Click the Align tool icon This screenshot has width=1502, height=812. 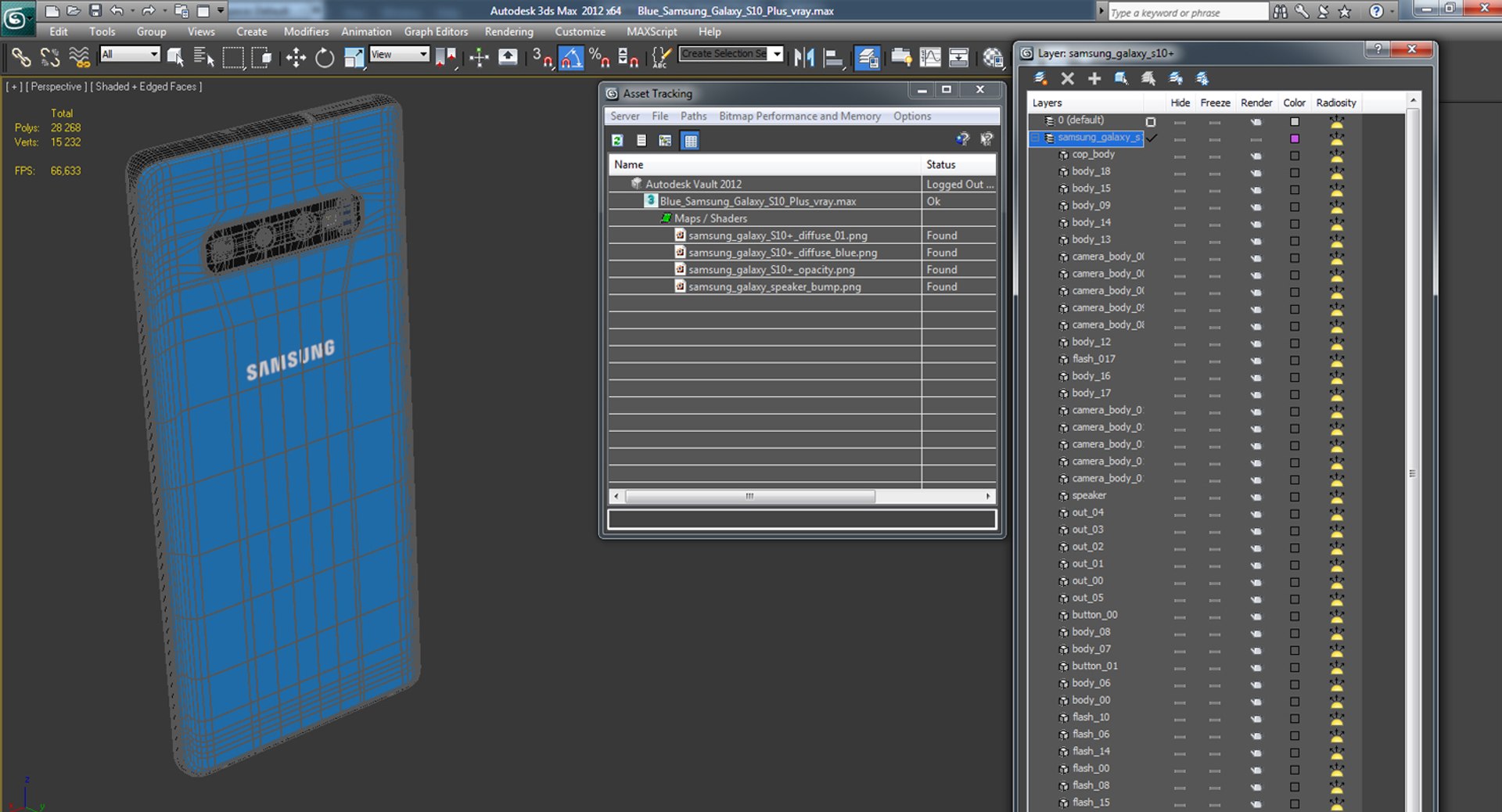coord(834,57)
